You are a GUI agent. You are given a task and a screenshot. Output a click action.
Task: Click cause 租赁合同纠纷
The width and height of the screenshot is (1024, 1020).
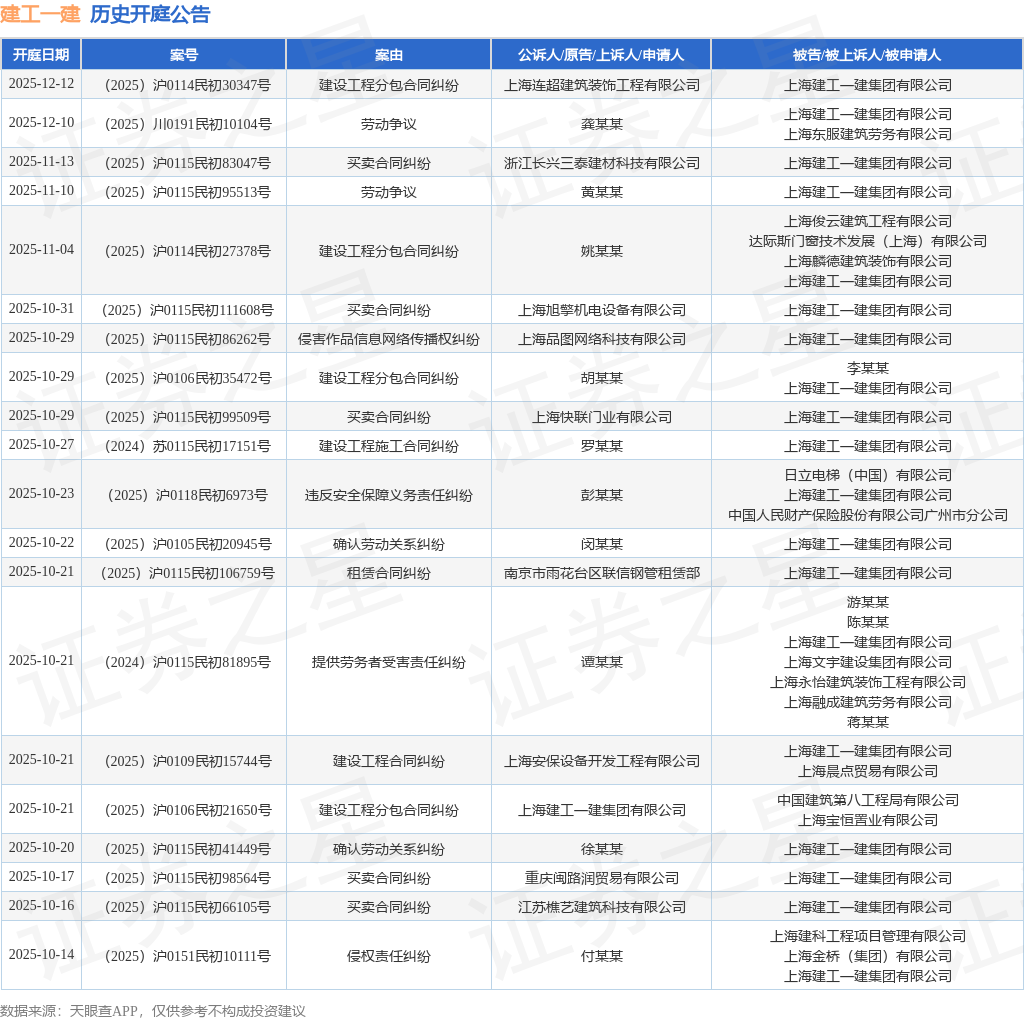[389, 573]
